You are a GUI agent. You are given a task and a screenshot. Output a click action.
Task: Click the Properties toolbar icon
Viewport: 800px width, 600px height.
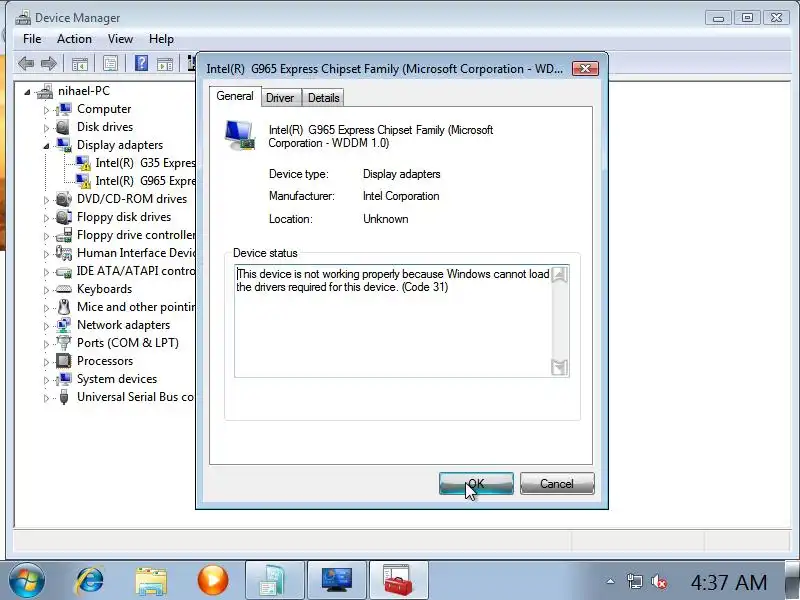pyautogui.click(x=110, y=64)
